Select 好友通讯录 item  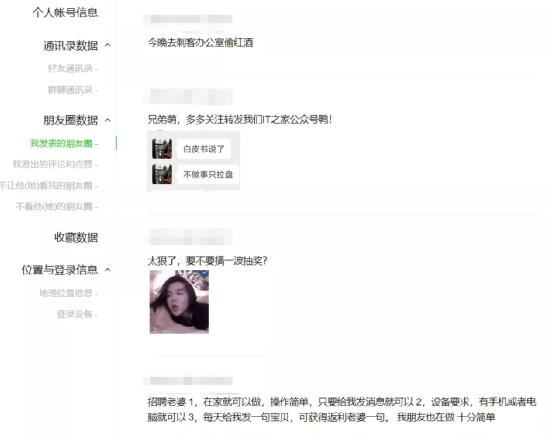tap(70, 68)
